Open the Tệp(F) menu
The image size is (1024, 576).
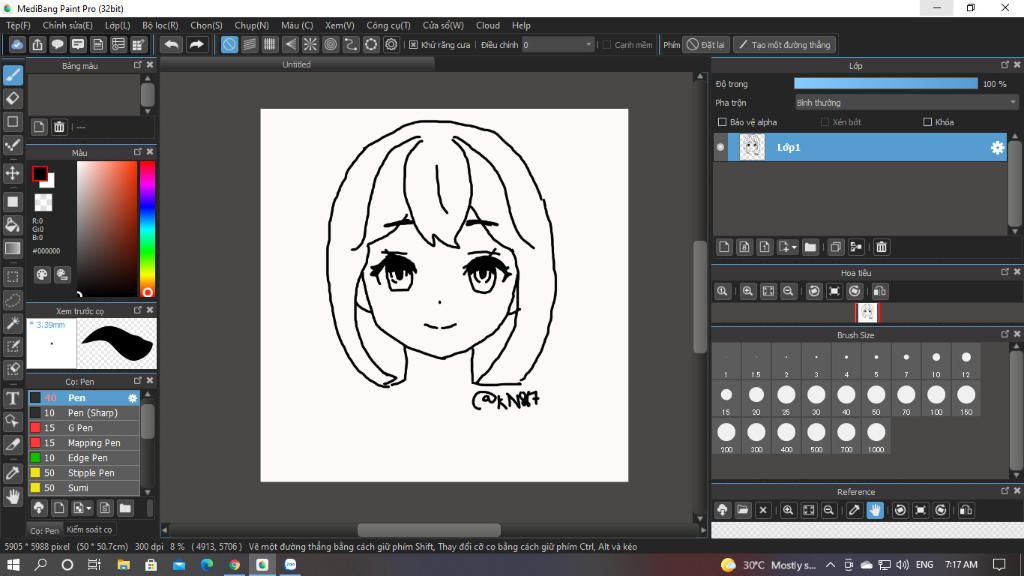(x=18, y=25)
